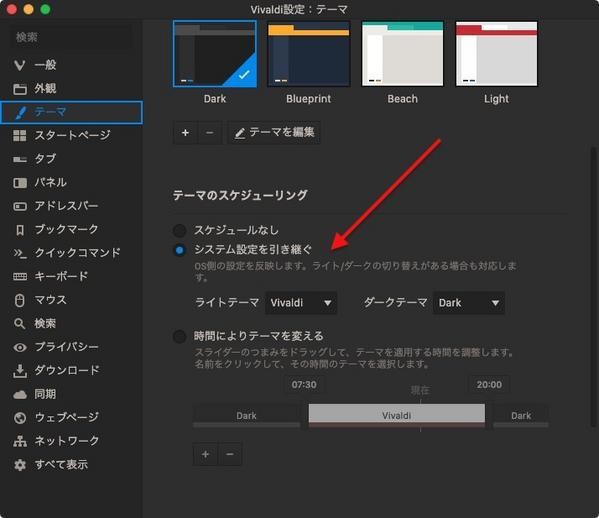This screenshot has width=599, height=518.
Task: Open the ダークテーマ Dark dropdown
Action: click(x=469, y=303)
